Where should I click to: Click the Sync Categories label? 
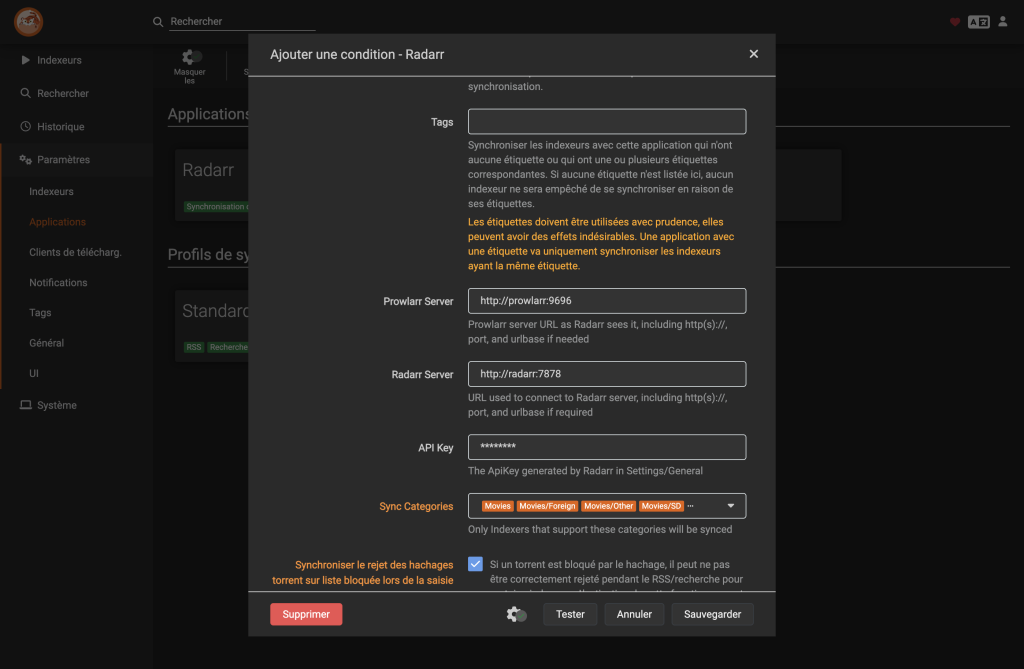(x=416, y=506)
